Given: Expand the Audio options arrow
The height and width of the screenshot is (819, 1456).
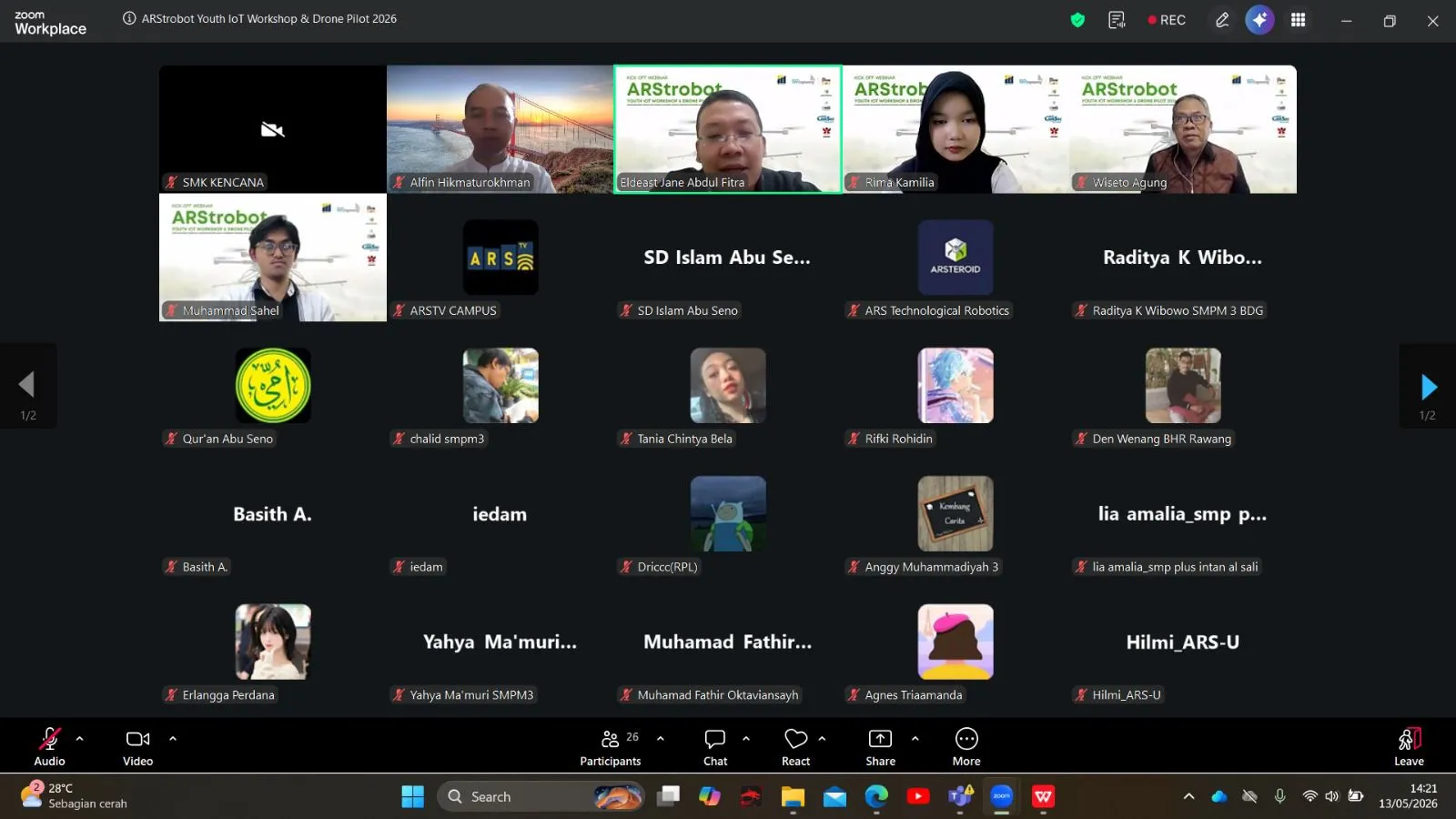Looking at the screenshot, I should (x=79, y=739).
